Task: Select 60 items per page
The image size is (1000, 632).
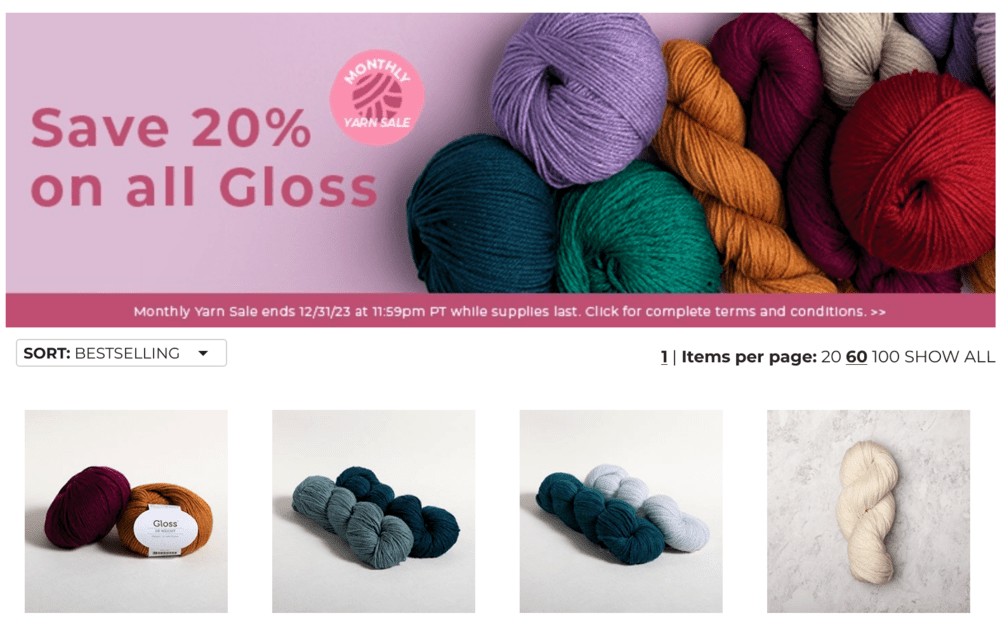Action: click(857, 356)
